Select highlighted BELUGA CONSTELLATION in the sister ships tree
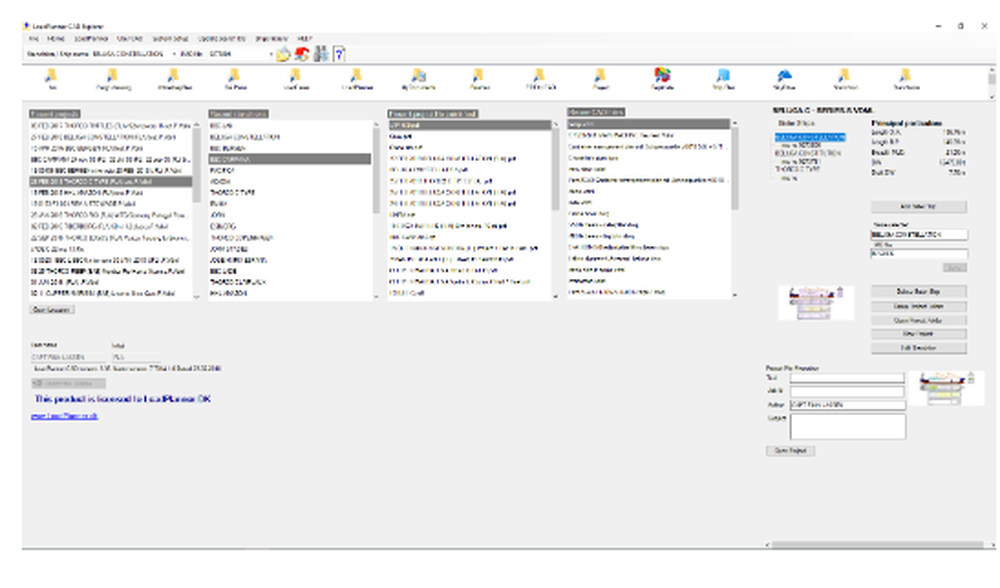 click(x=810, y=137)
